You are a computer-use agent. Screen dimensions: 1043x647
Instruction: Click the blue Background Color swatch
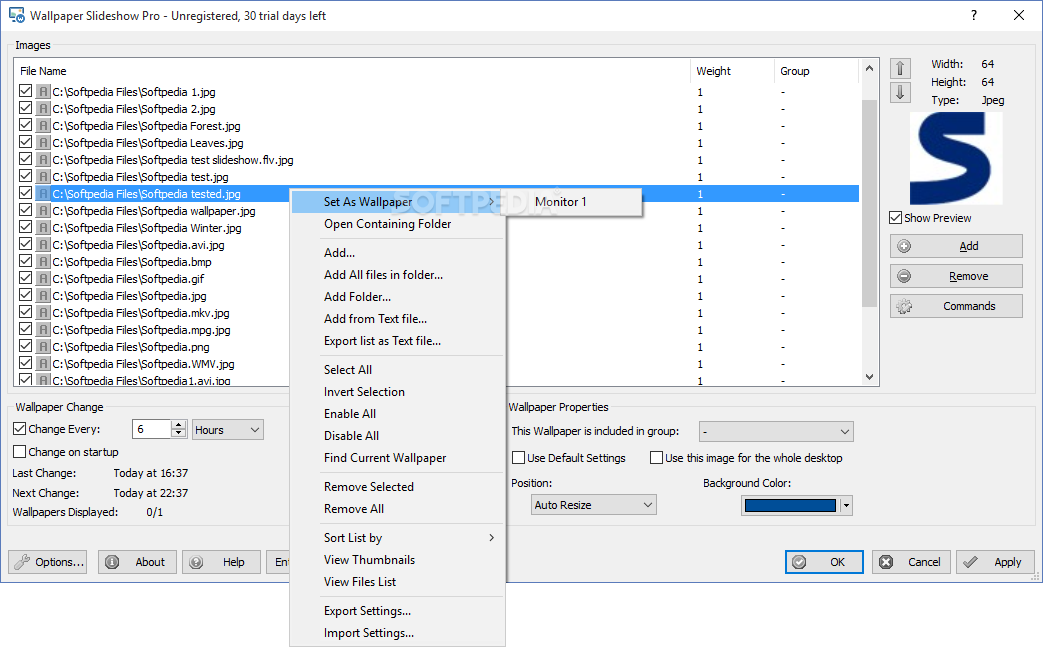click(x=790, y=505)
